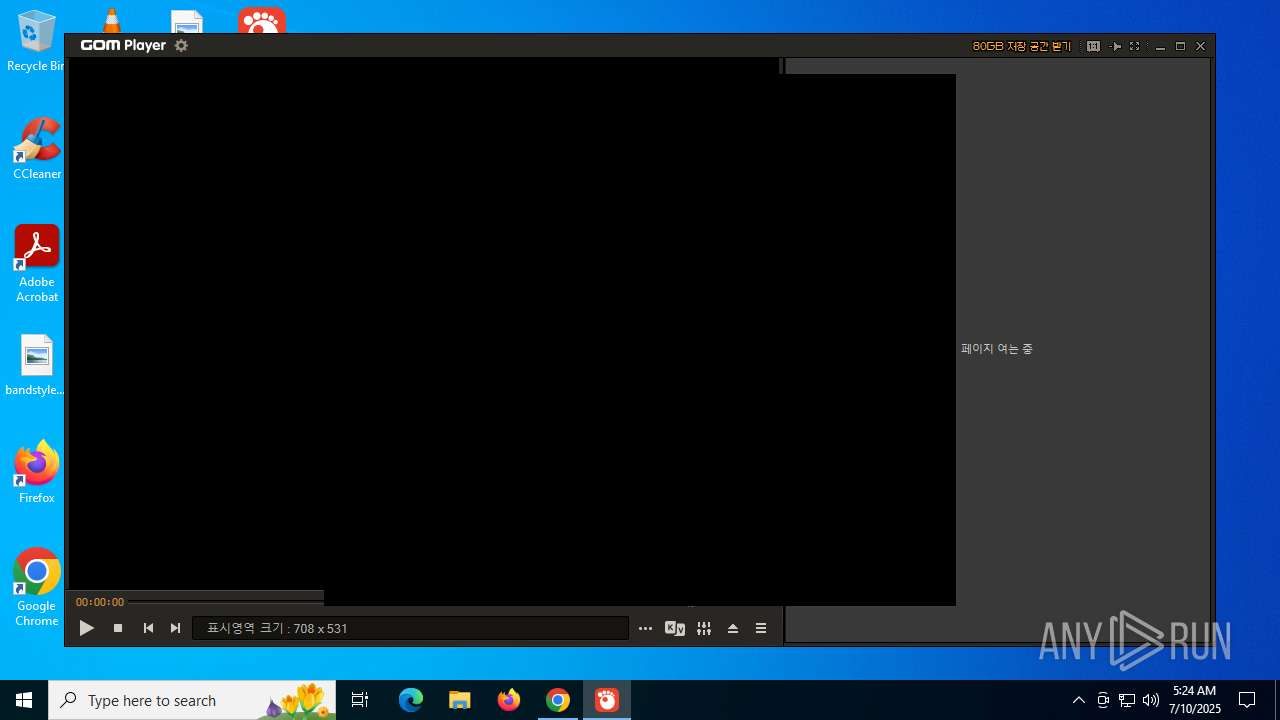The image size is (1280, 720).
Task: Open CCleaner desktop shortcut
Action: pyautogui.click(x=37, y=148)
